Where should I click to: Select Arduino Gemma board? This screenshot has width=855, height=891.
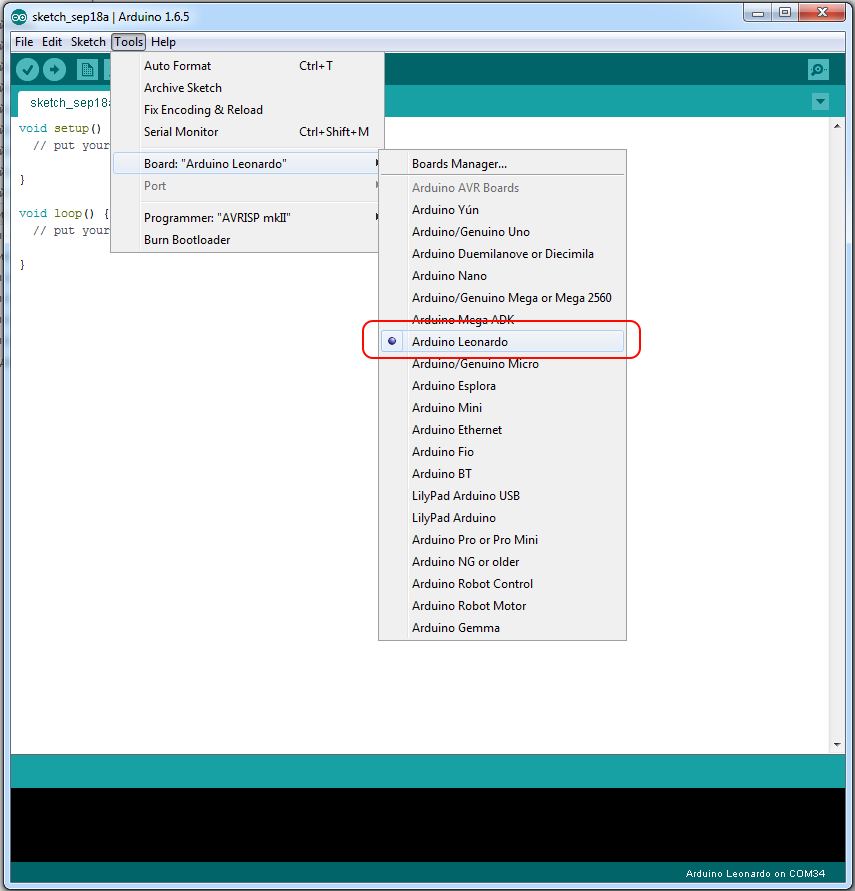(x=502, y=628)
